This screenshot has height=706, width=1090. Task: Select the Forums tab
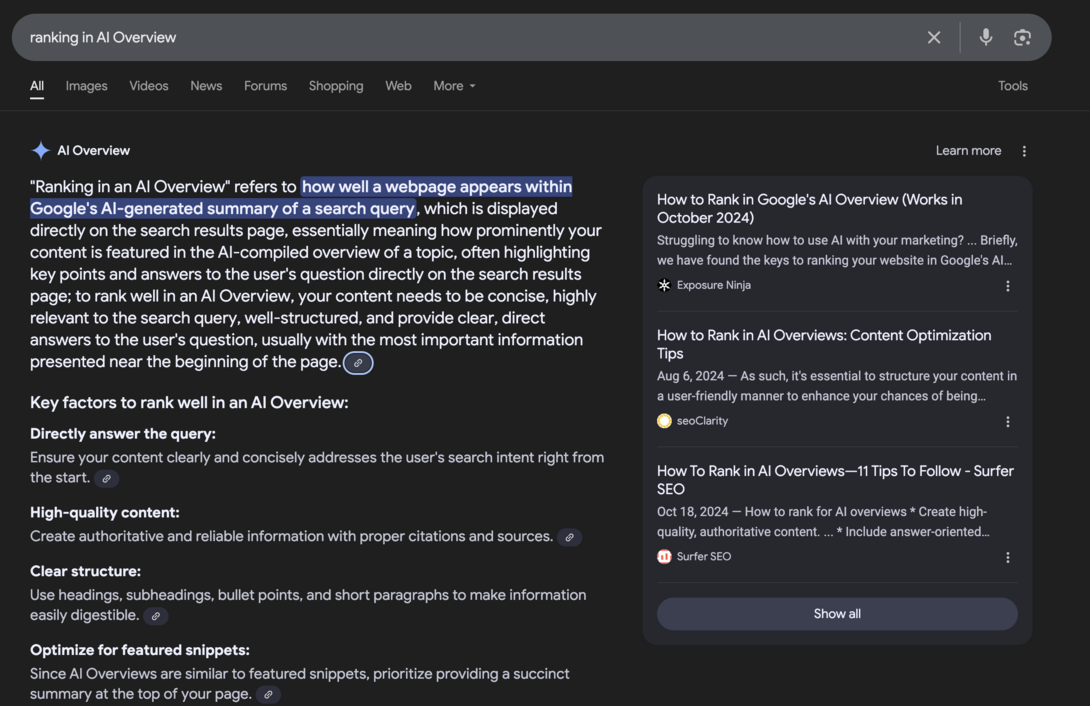point(265,86)
